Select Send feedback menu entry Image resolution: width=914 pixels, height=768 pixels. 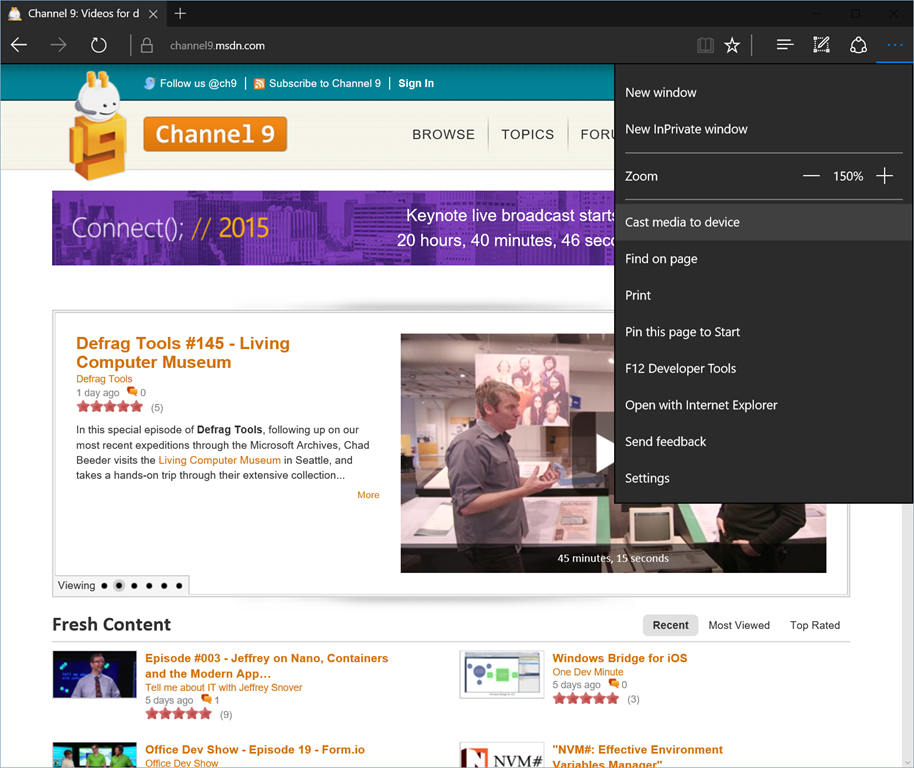coord(764,442)
